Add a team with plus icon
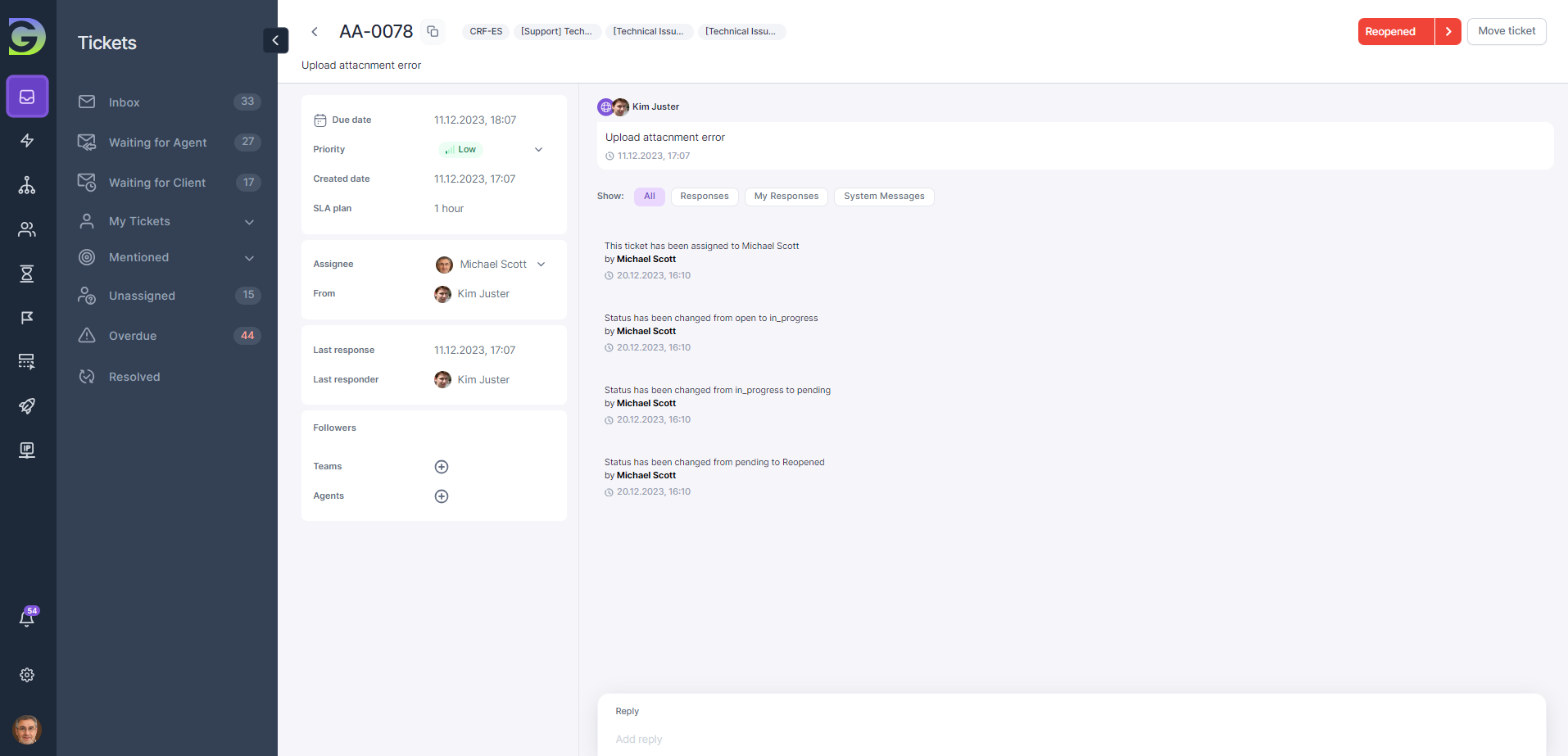The height and width of the screenshot is (756, 1568). [442, 467]
